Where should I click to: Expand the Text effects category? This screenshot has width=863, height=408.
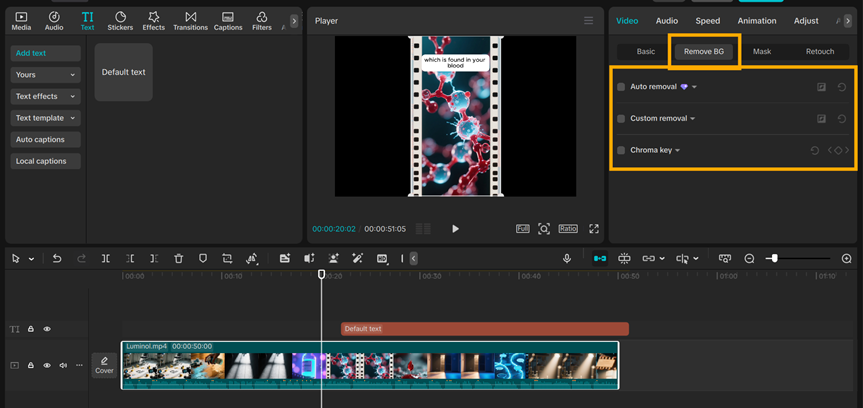click(x=46, y=96)
